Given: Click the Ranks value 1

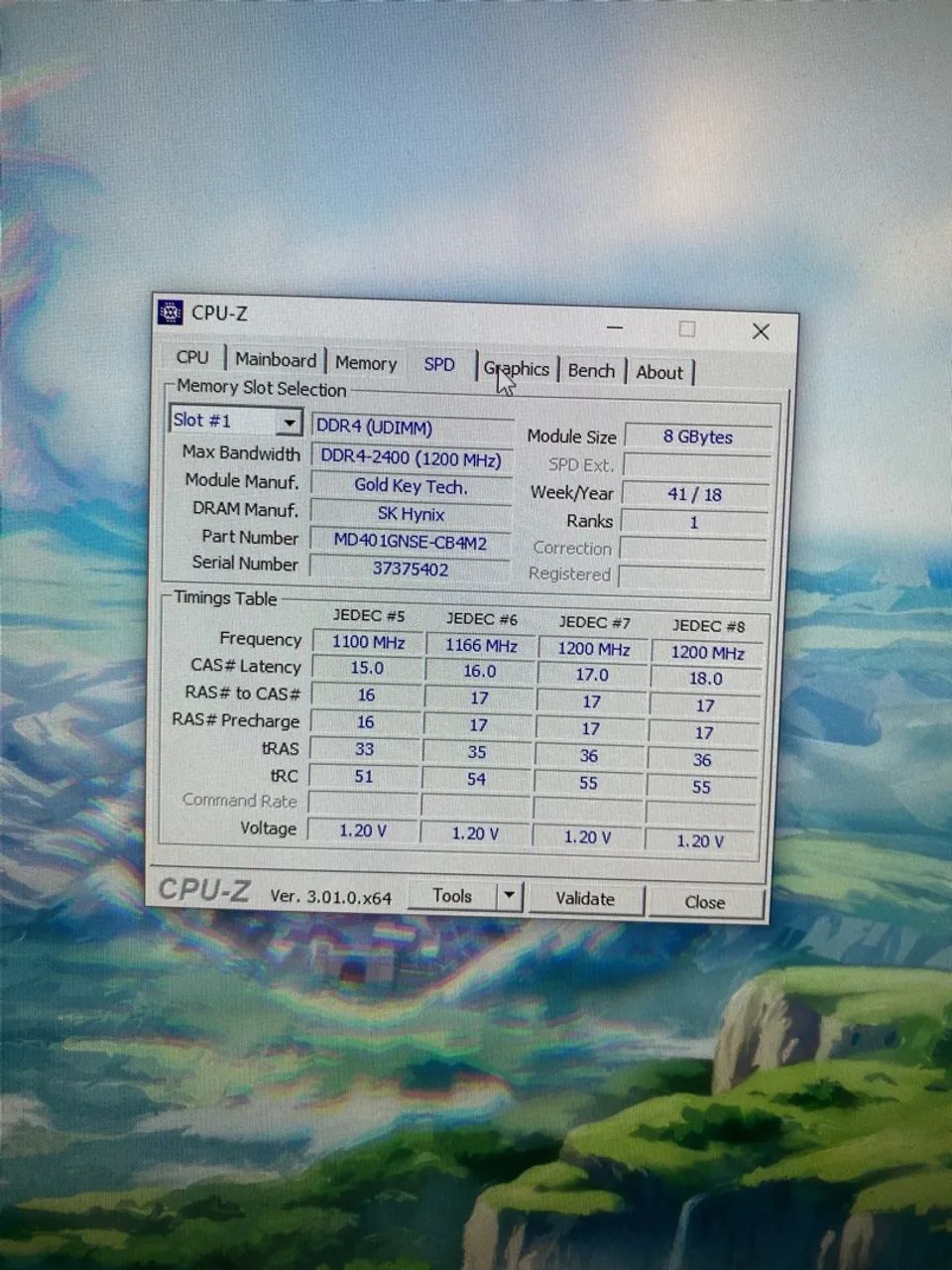Looking at the screenshot, I should coord(694,522).
